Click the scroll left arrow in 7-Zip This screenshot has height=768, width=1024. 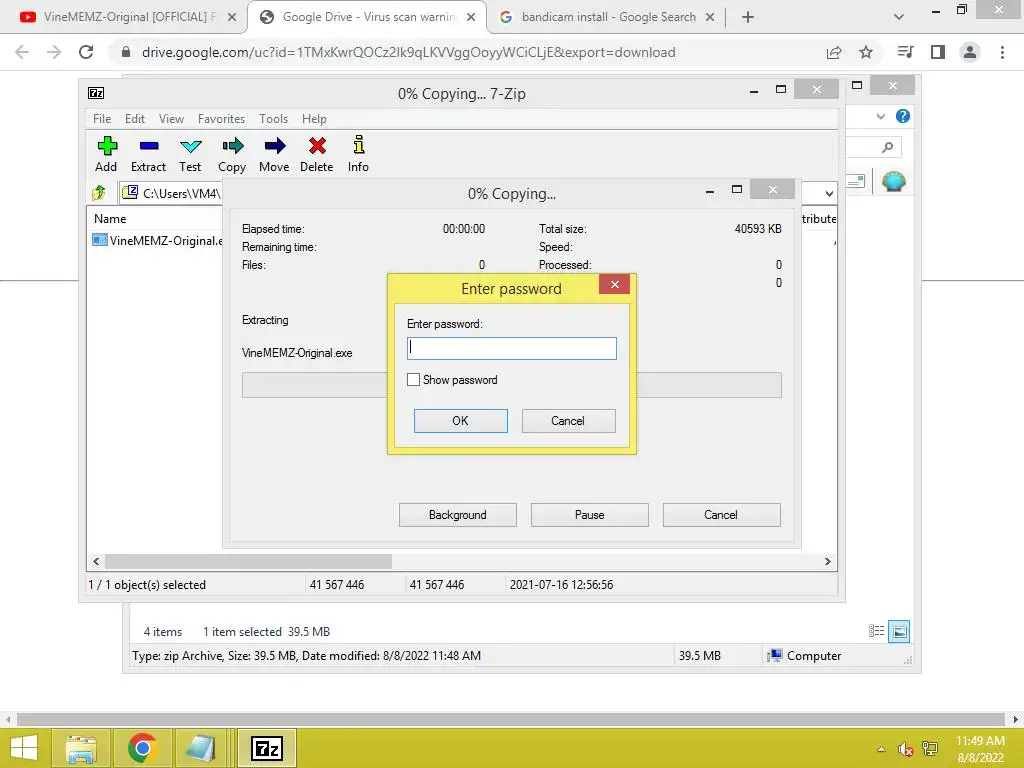click(x=96, y=562)
